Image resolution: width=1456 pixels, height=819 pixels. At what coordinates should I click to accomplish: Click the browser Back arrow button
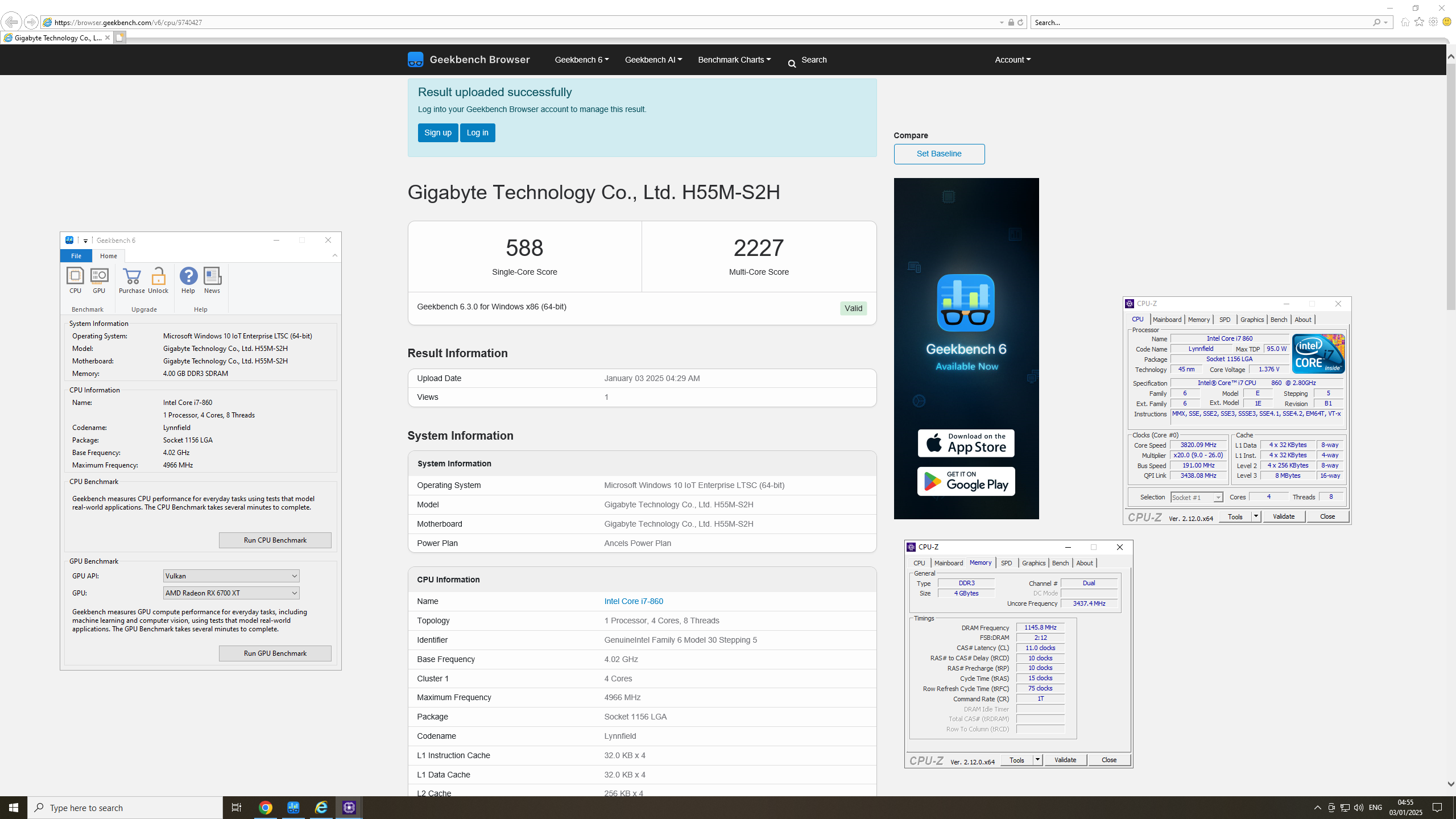[x=11, y=22]
